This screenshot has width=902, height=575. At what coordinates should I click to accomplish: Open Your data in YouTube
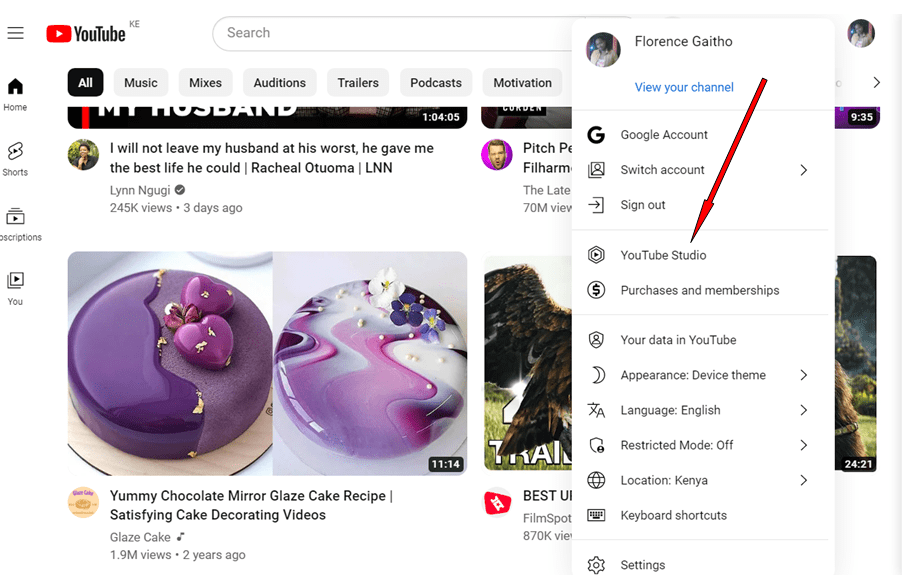point(700,340)
